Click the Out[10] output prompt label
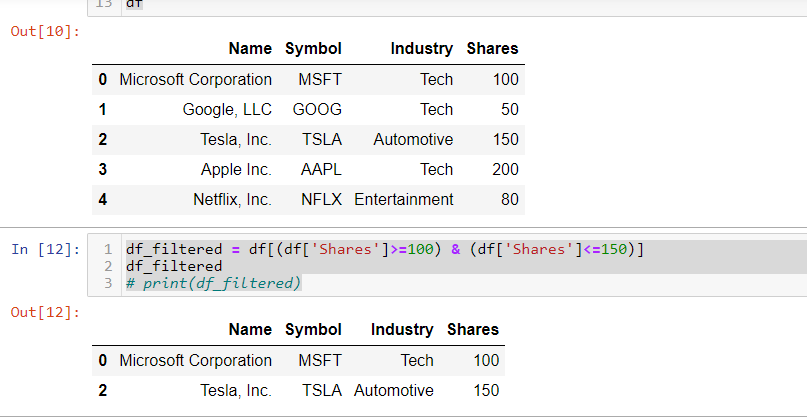The height and width of the screenshot is (417, 807). [45, 31]
